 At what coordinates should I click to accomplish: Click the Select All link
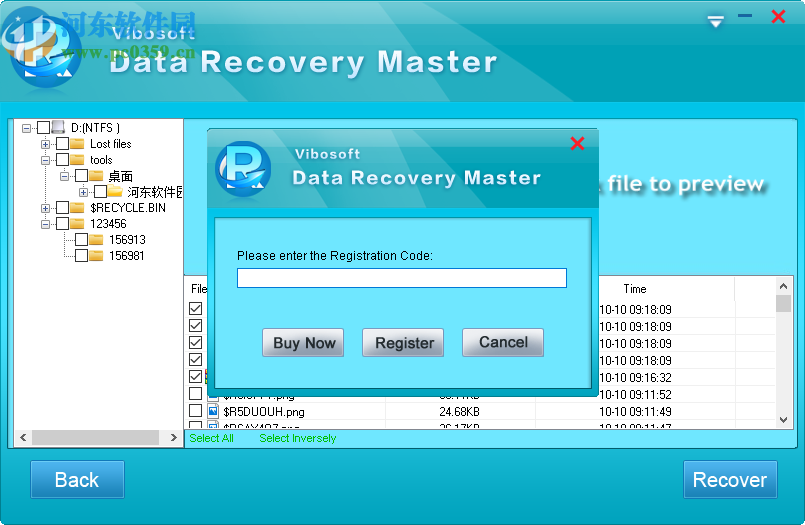[211, 438]
